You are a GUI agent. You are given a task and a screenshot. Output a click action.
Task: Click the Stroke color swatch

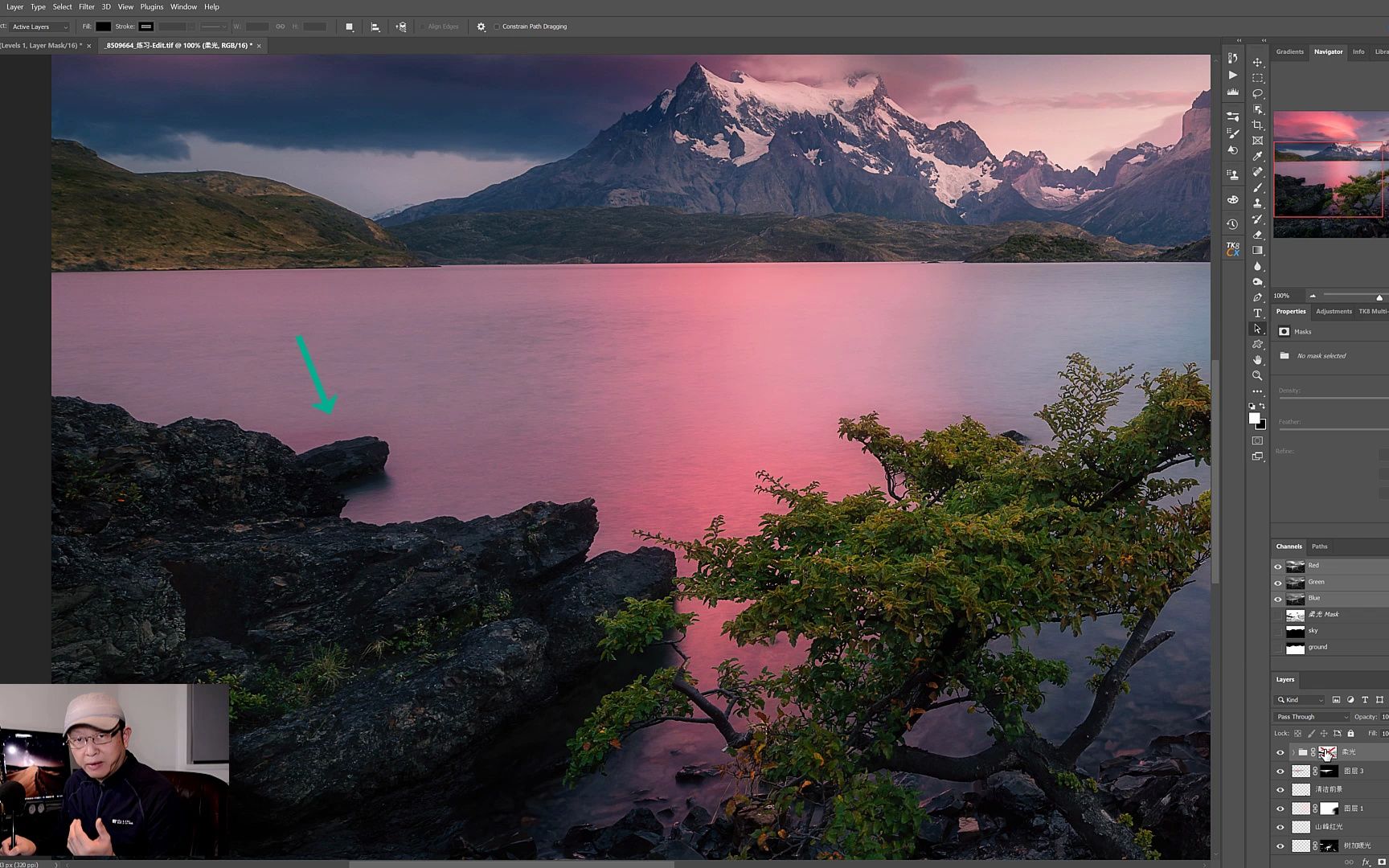[145, 27]
